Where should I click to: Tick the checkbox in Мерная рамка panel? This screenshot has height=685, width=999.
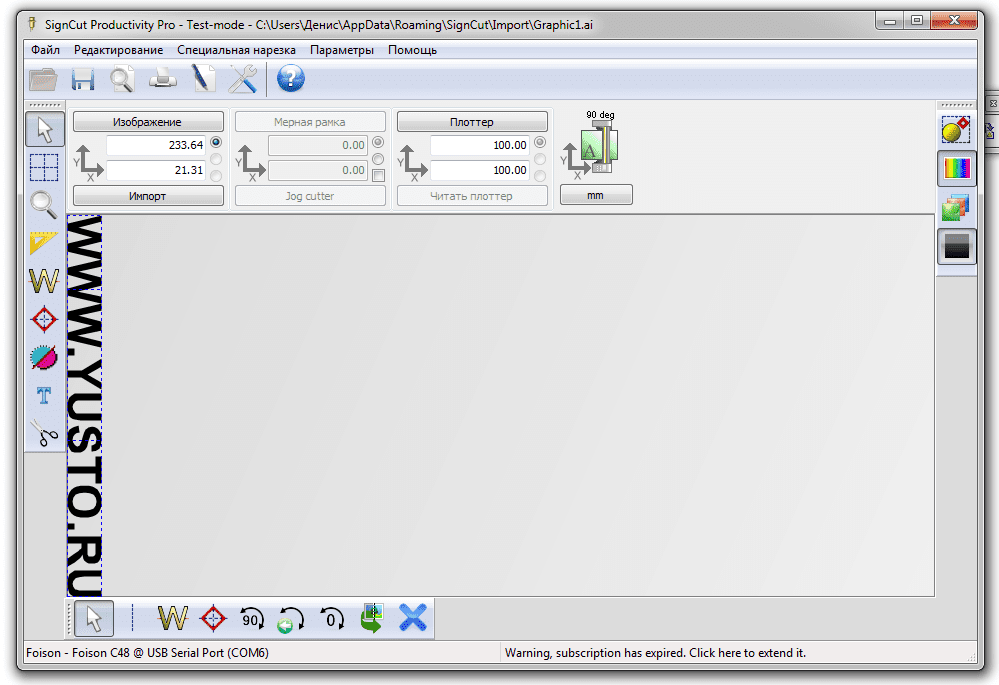click(378, 175)
